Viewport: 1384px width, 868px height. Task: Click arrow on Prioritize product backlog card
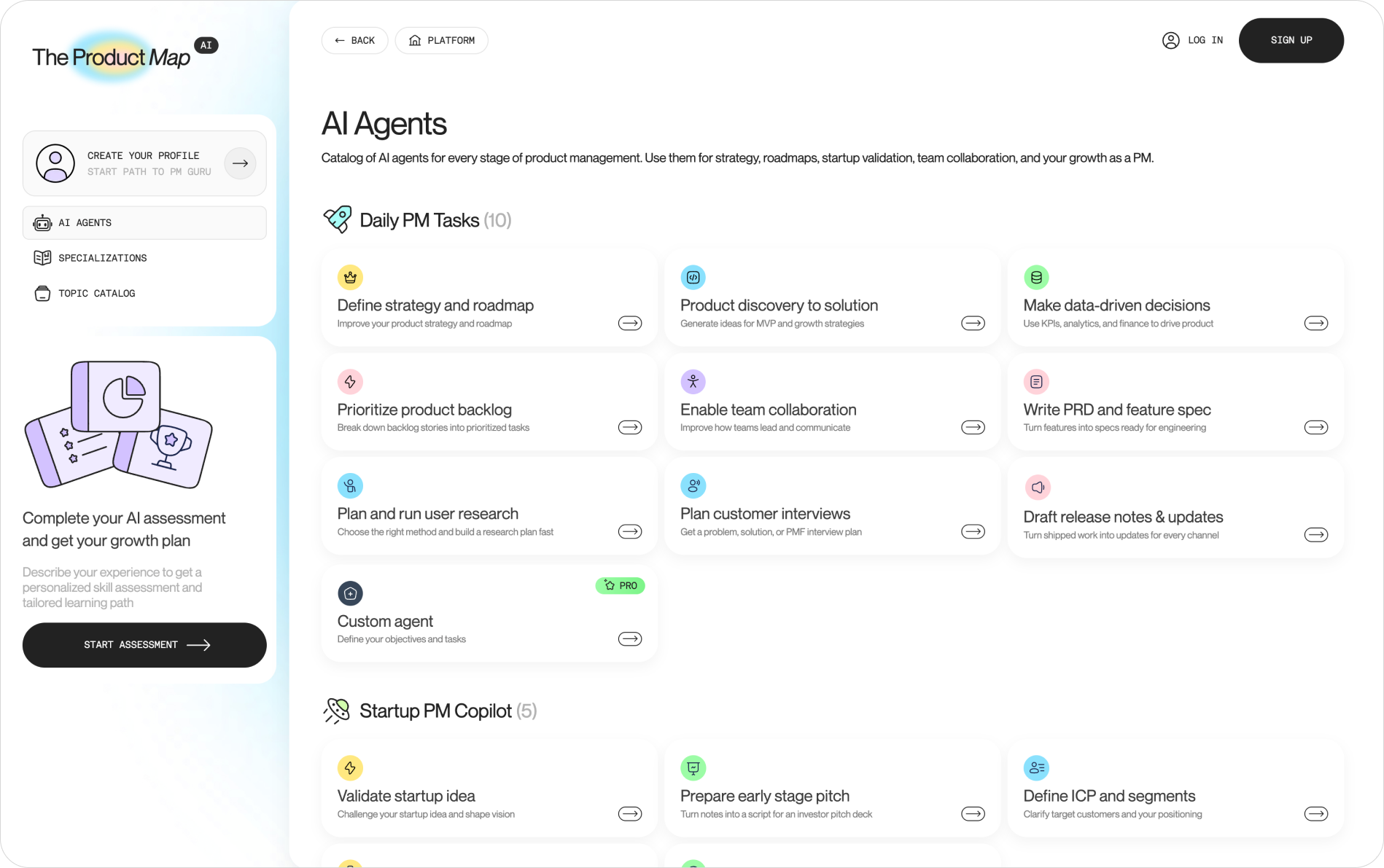630,427
